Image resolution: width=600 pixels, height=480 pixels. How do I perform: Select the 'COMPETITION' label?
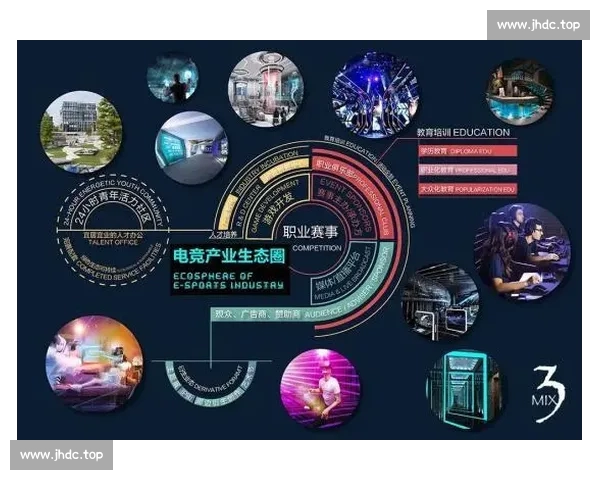317,248
